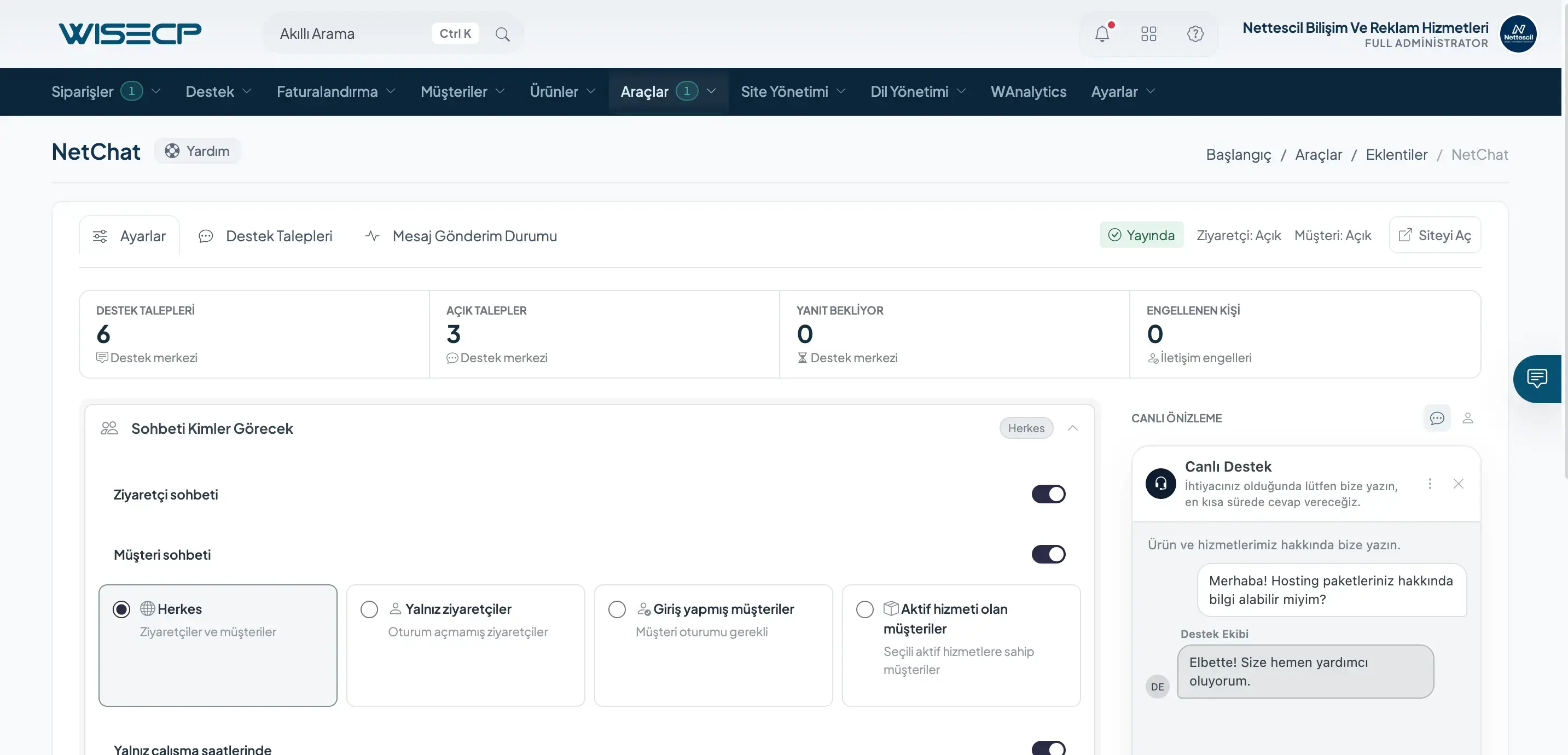
Task: Collapse the Sohbeti Kimler Görecek section
Action: [1072, 428]
